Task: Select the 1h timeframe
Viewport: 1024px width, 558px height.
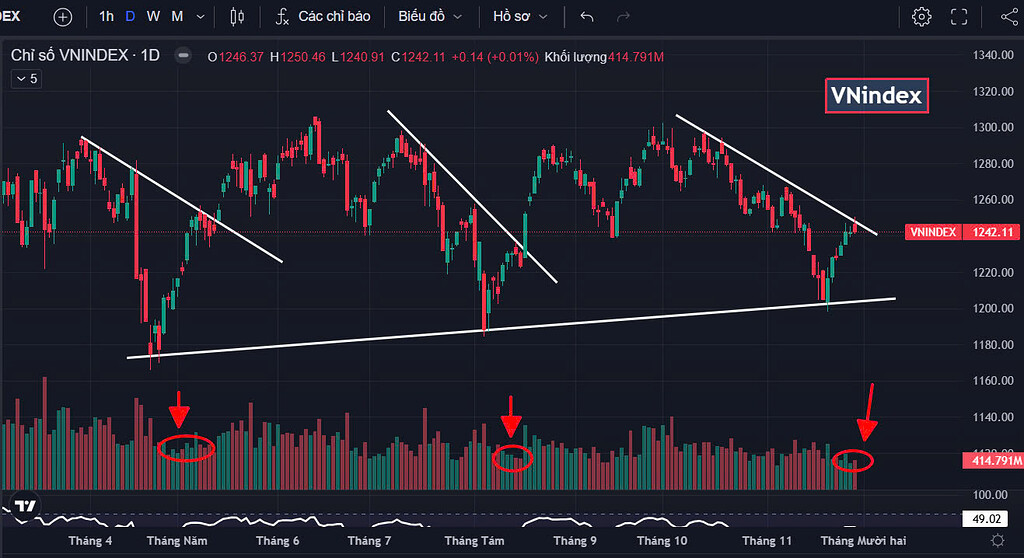Action: [x=107, y=17]
